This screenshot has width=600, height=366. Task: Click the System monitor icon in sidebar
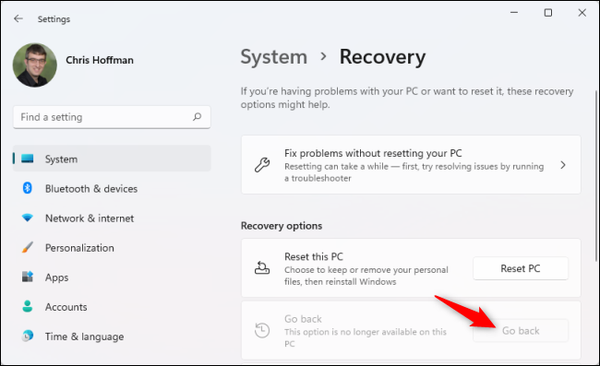(x=27, y=158)
